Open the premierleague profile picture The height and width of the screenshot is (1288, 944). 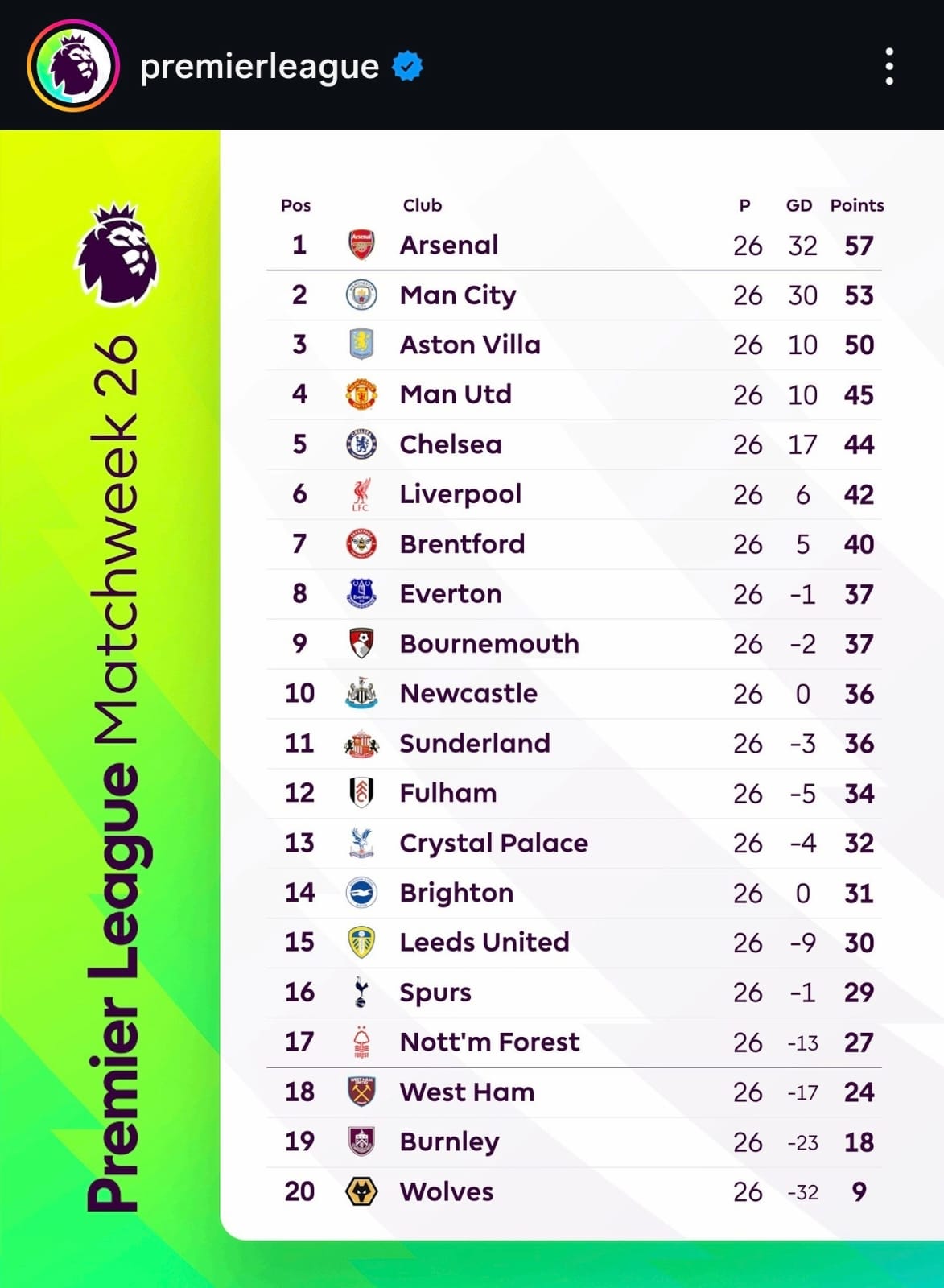(x=73, y=66)
